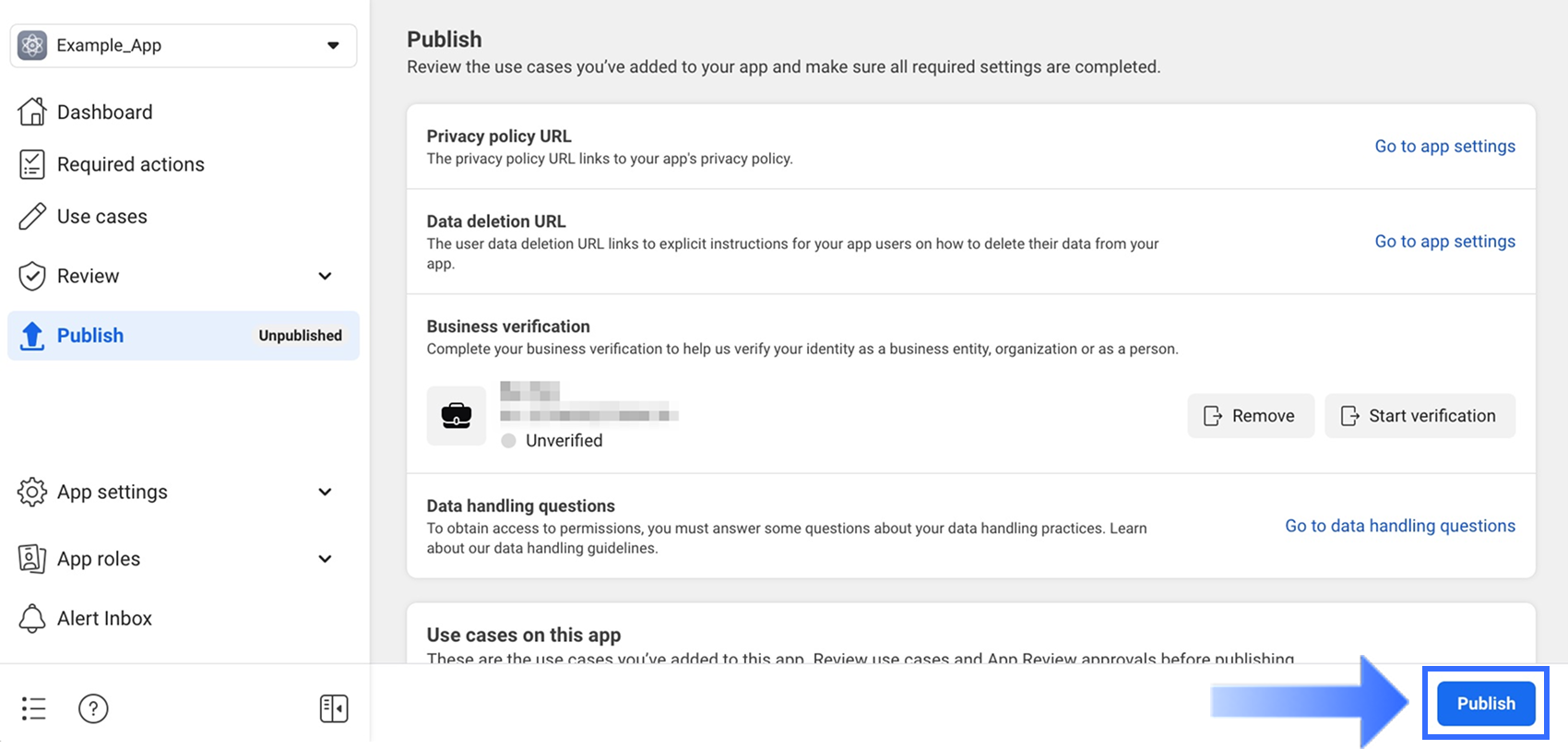The image size is (1568, 749).
Task: Collapse the sidebar with panel icon
Action: click(x=333, y=708)
